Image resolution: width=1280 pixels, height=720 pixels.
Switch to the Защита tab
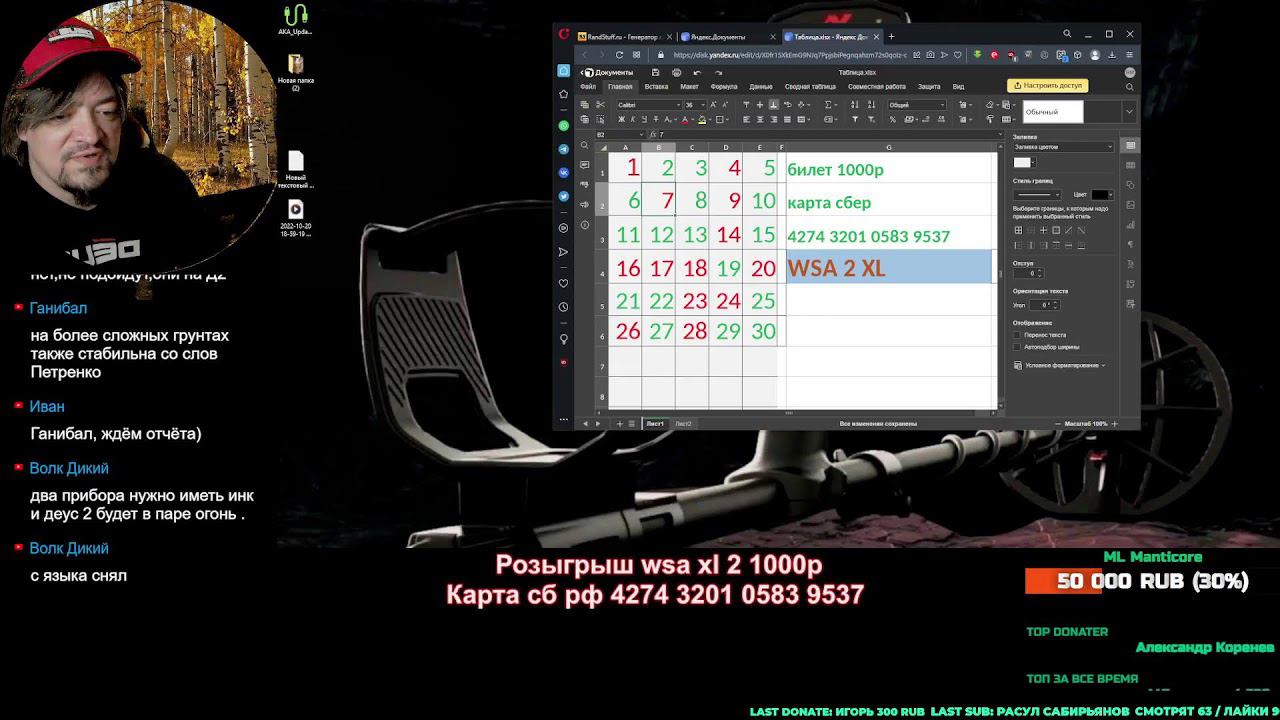(929, 87)
